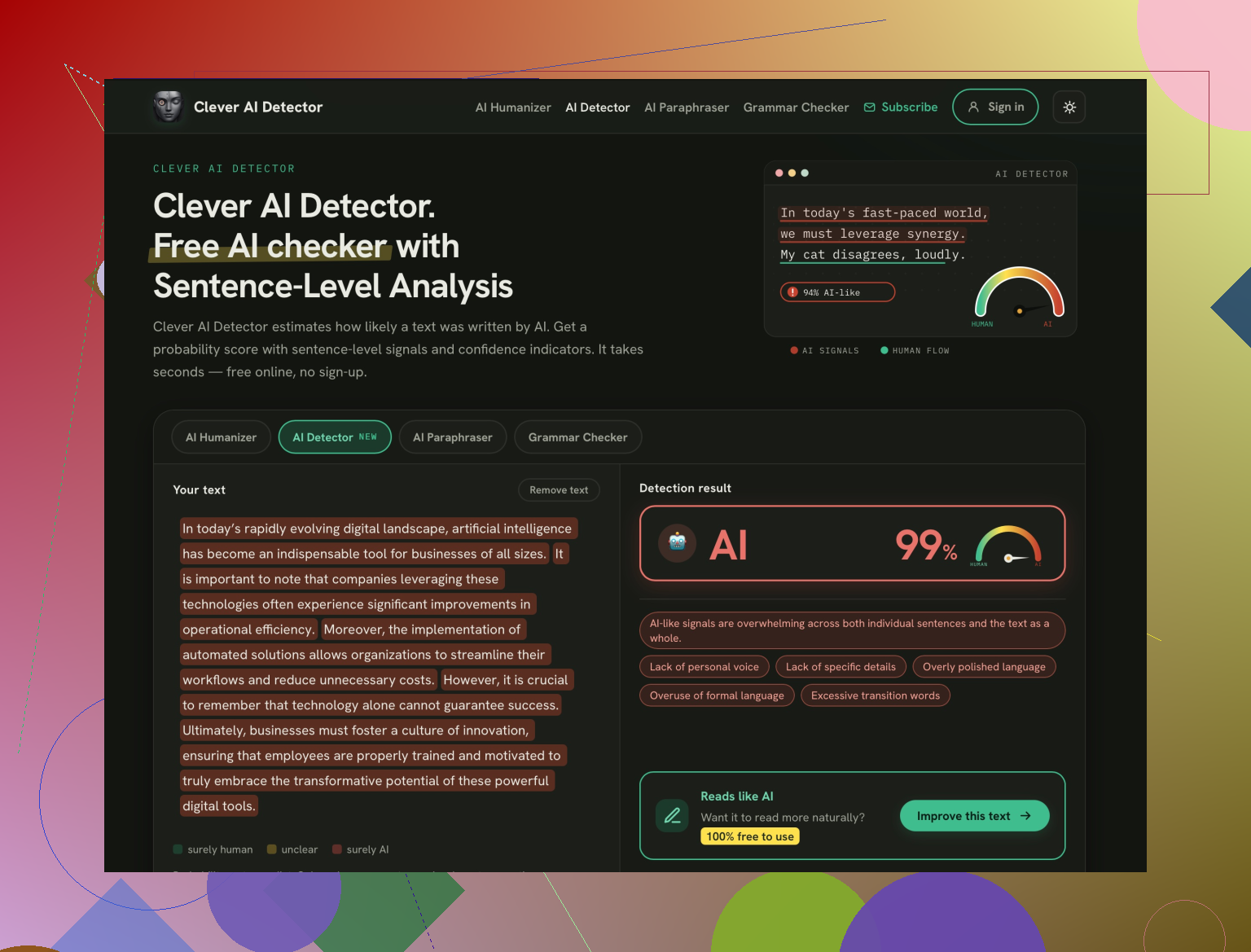1251x952 pixels.
Task: Toggle the light/dark theme sun icon
Action: click(1069, 107)
